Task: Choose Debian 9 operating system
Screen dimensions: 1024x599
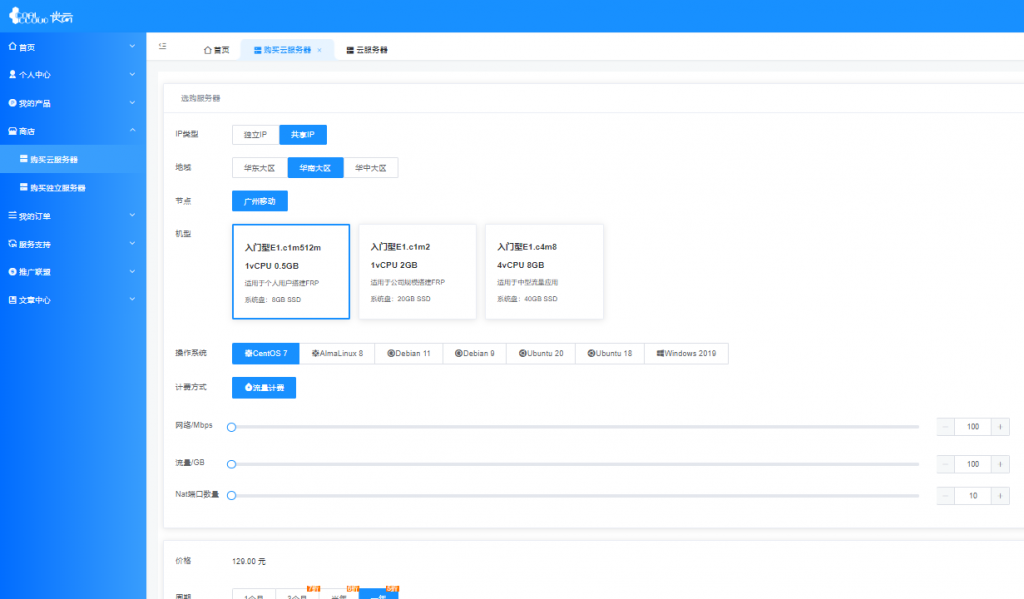Action: point(475,353)
